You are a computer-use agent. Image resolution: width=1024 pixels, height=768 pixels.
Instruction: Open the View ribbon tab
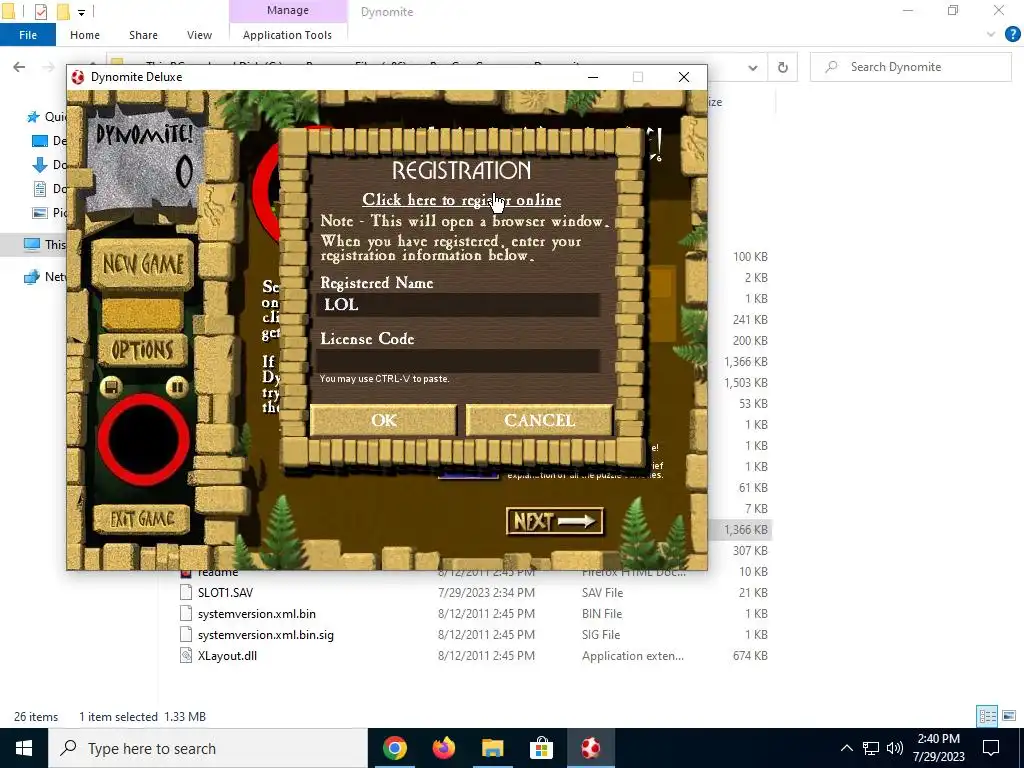[x=199, y=35]
